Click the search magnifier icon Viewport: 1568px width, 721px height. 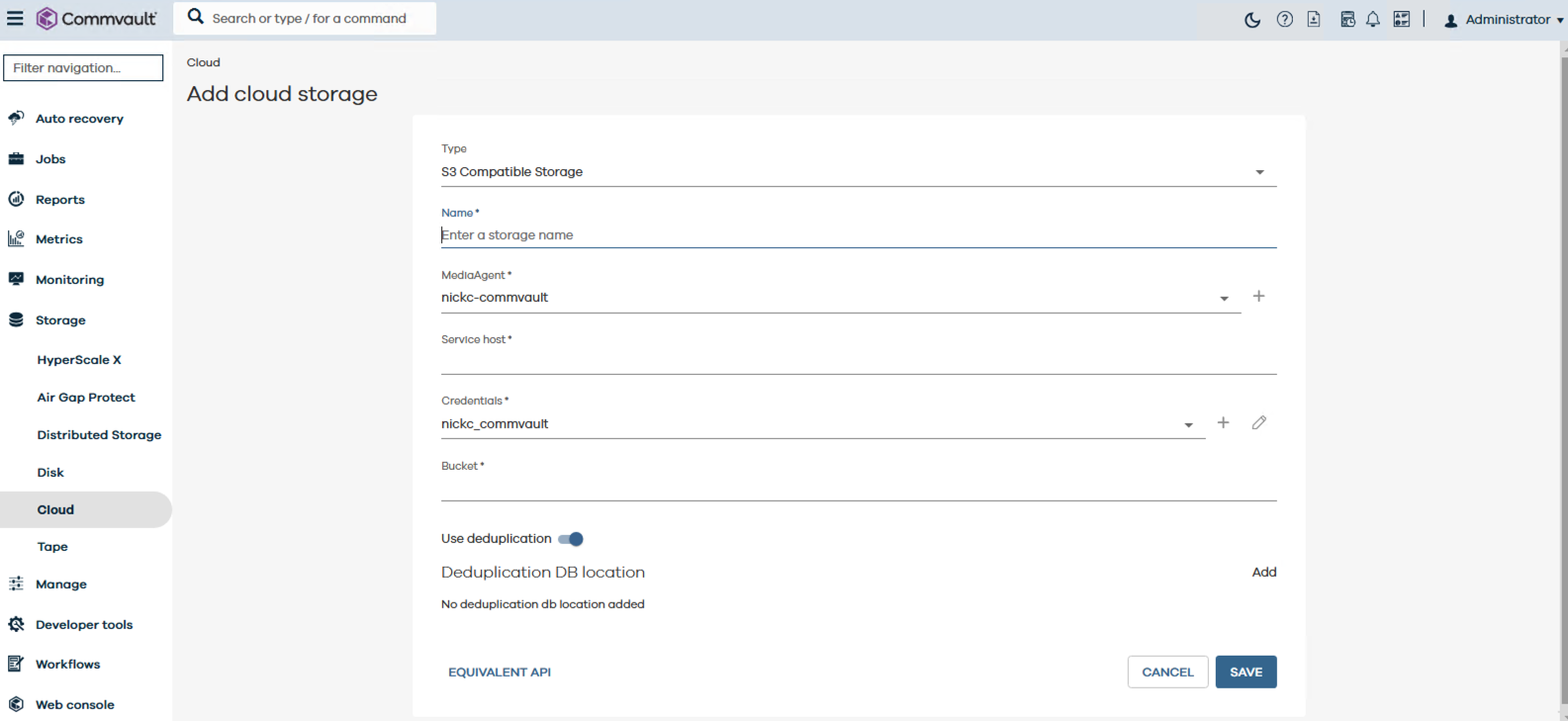196,17
